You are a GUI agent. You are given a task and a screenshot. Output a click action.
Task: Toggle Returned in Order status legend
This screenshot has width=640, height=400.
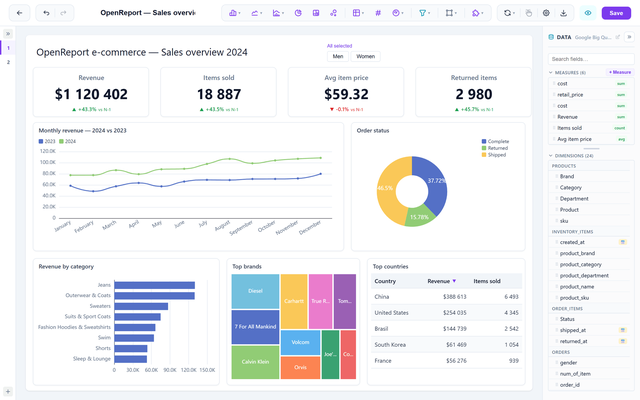click(495, 148)
